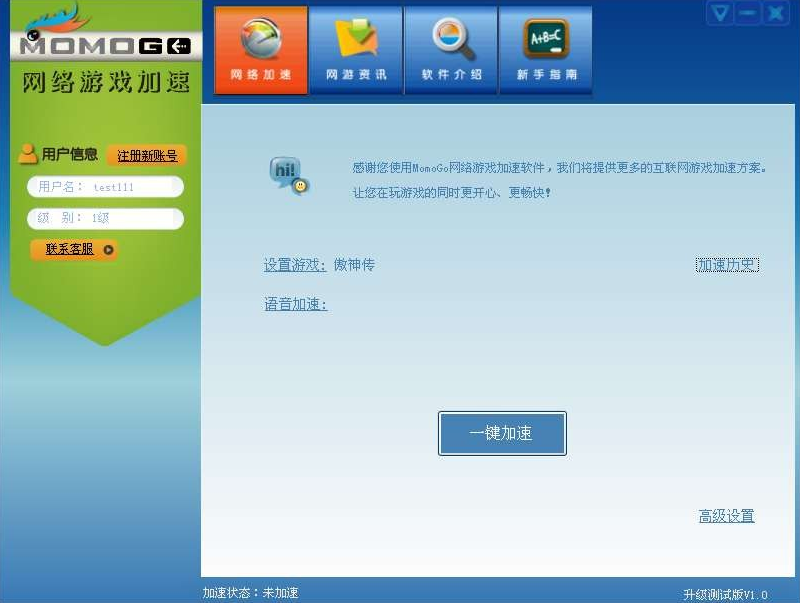Click the 升级测试版V1.0 version text
800x603 pixels.
(x=725, y=594)
